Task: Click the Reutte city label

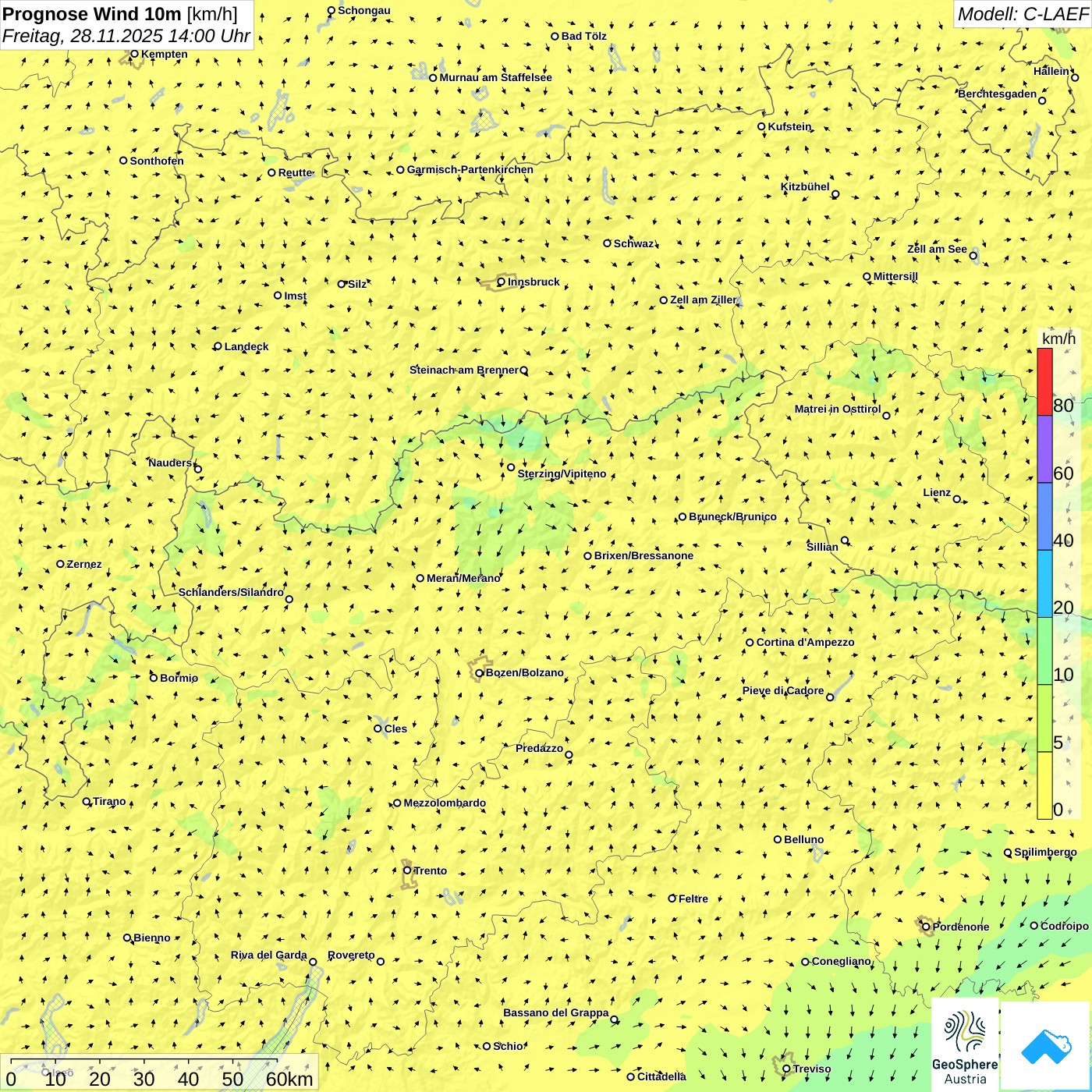Action: point(296,172)
